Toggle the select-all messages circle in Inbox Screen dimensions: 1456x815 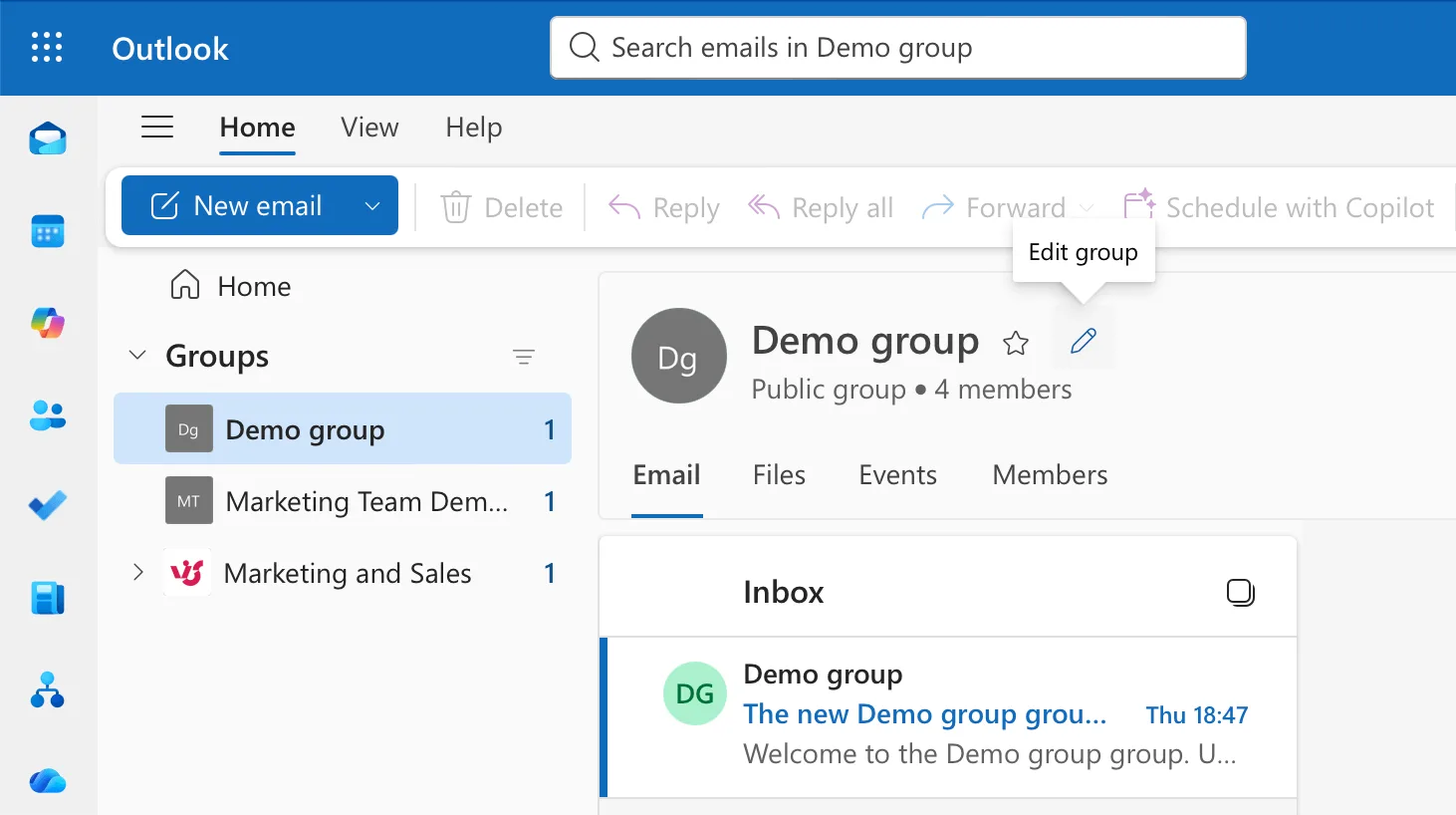tap(1240, 592)
